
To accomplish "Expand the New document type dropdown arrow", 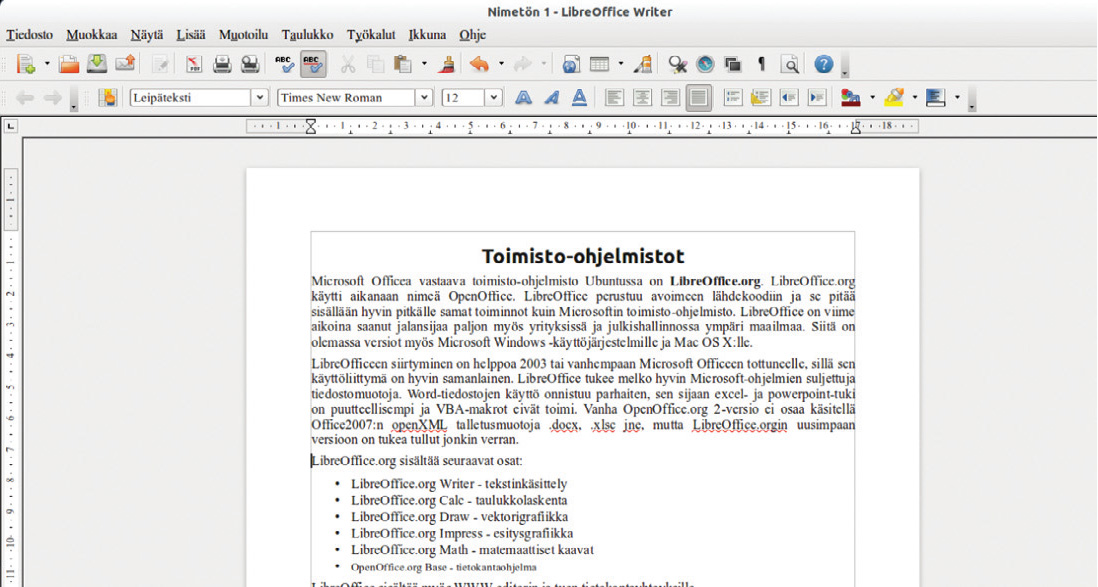I will pos(46,64).
